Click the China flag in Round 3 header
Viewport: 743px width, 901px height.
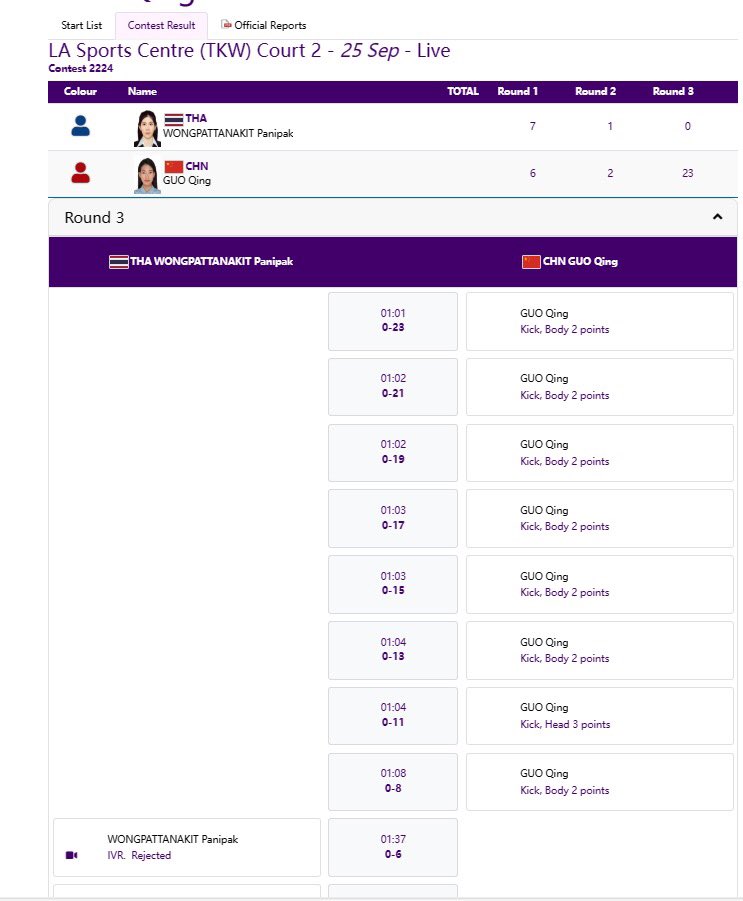point(531,262)
